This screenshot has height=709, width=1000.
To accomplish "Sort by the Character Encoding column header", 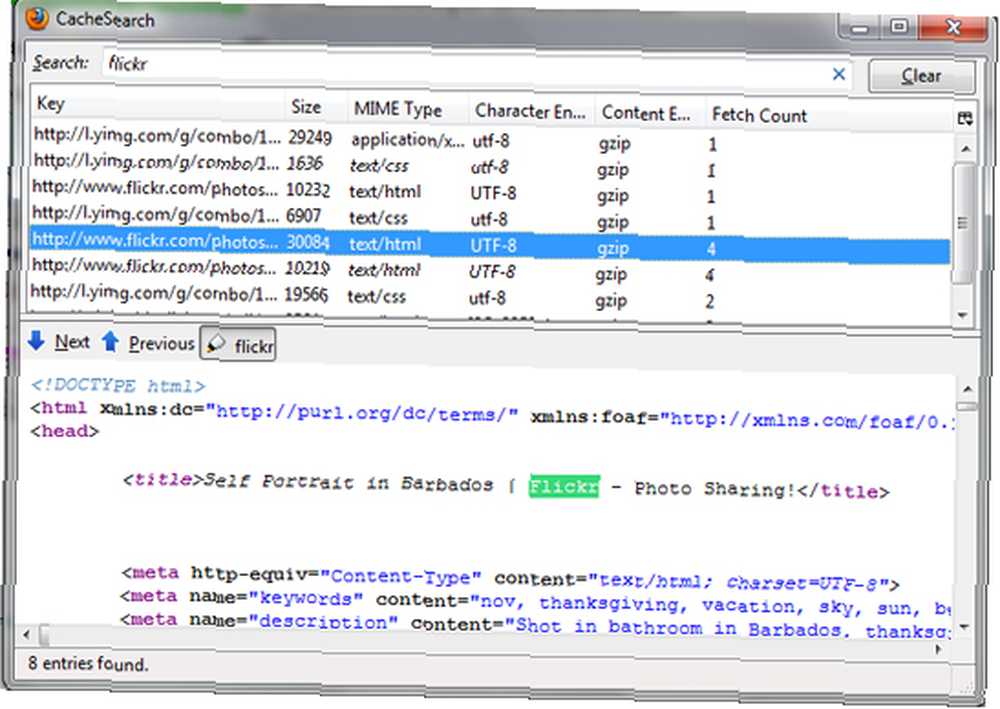I will tap(531, 112).
